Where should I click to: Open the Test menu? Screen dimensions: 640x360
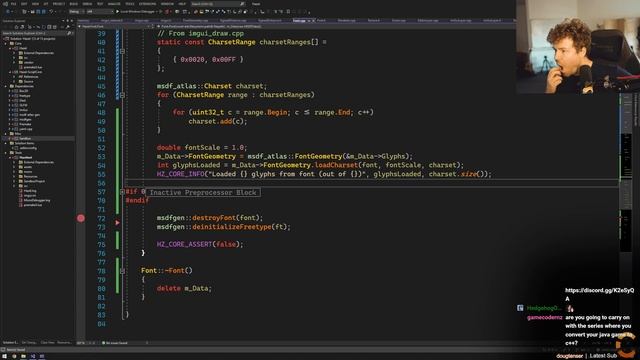tap(100, 4)
